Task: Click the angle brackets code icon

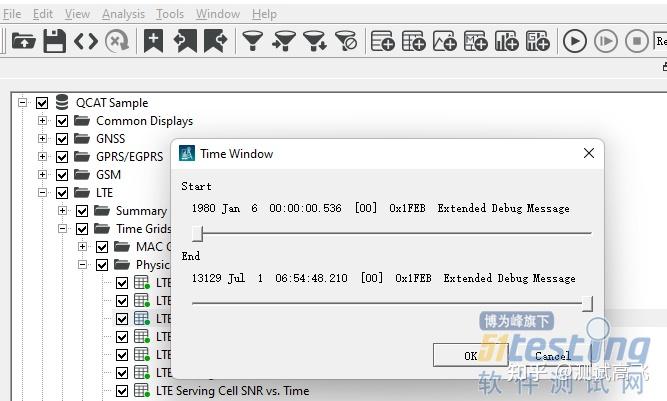Action: (86, 41)
